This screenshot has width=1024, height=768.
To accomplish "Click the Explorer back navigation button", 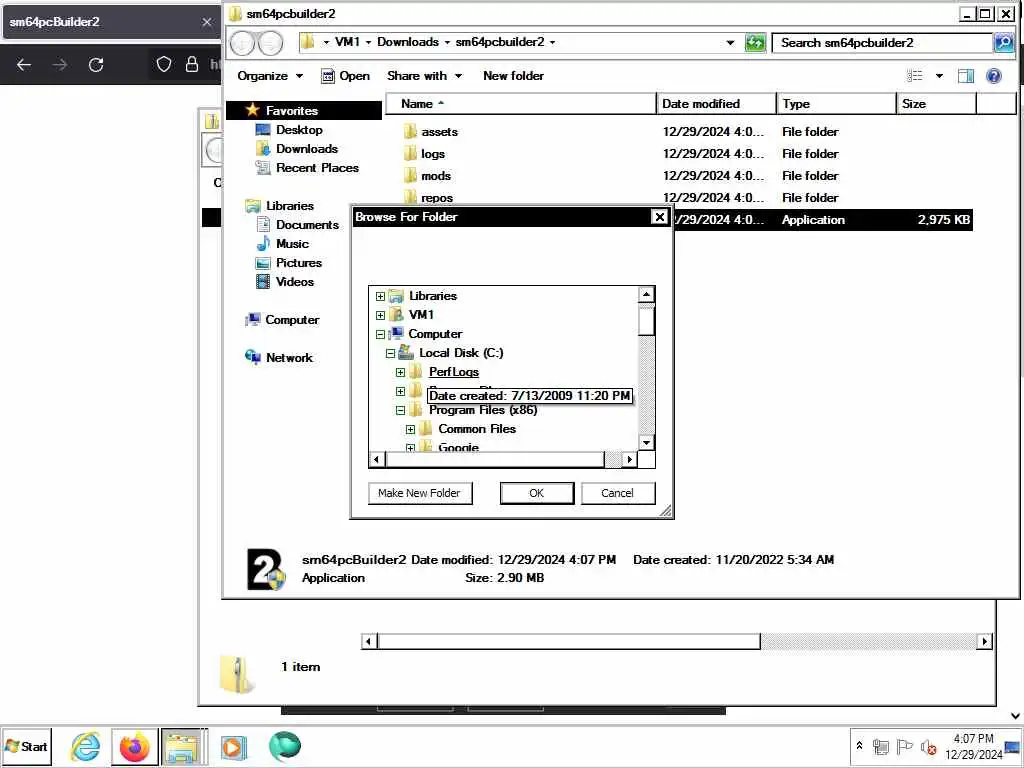I will pyautogui.click(x=242, y=43).
